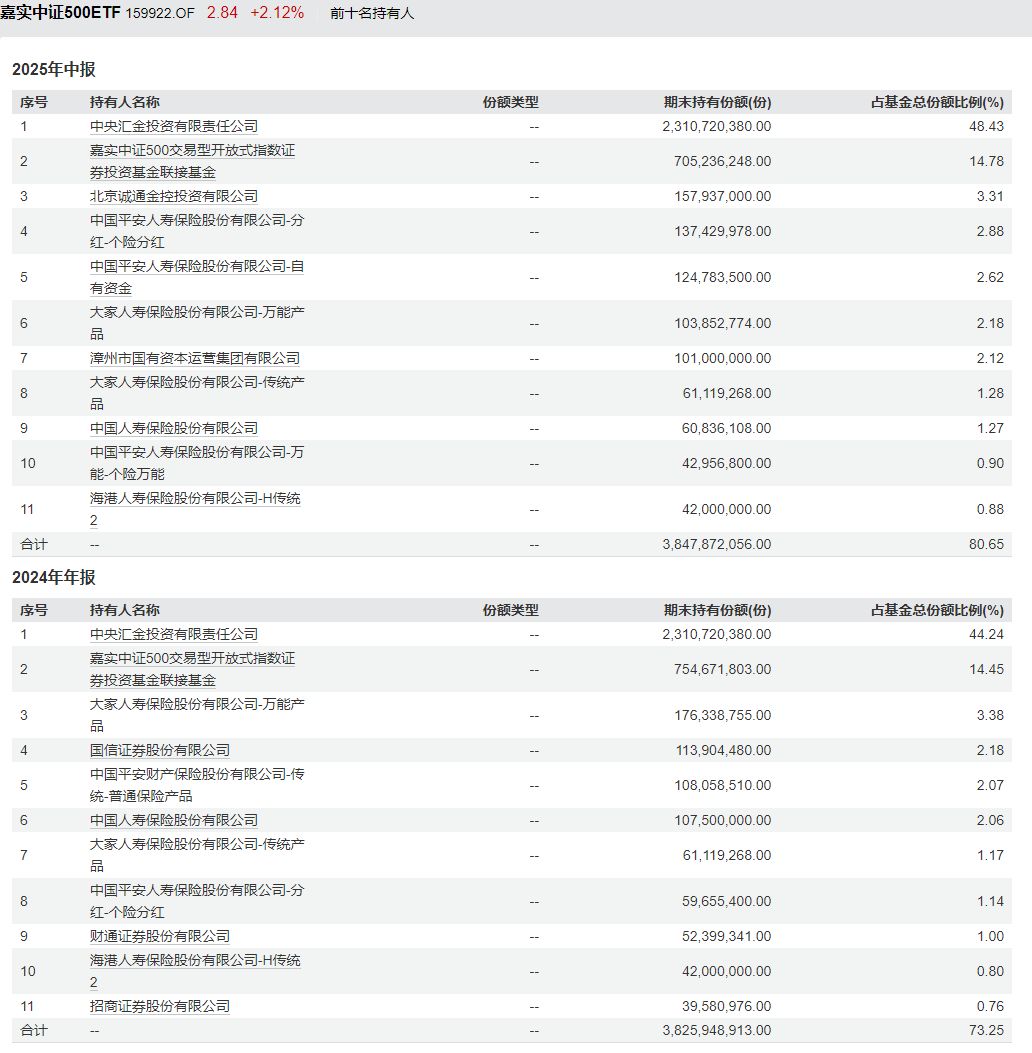
Task: Click 海港人寿 H传统2 link in 2025年中报
Action: point(194,509)
